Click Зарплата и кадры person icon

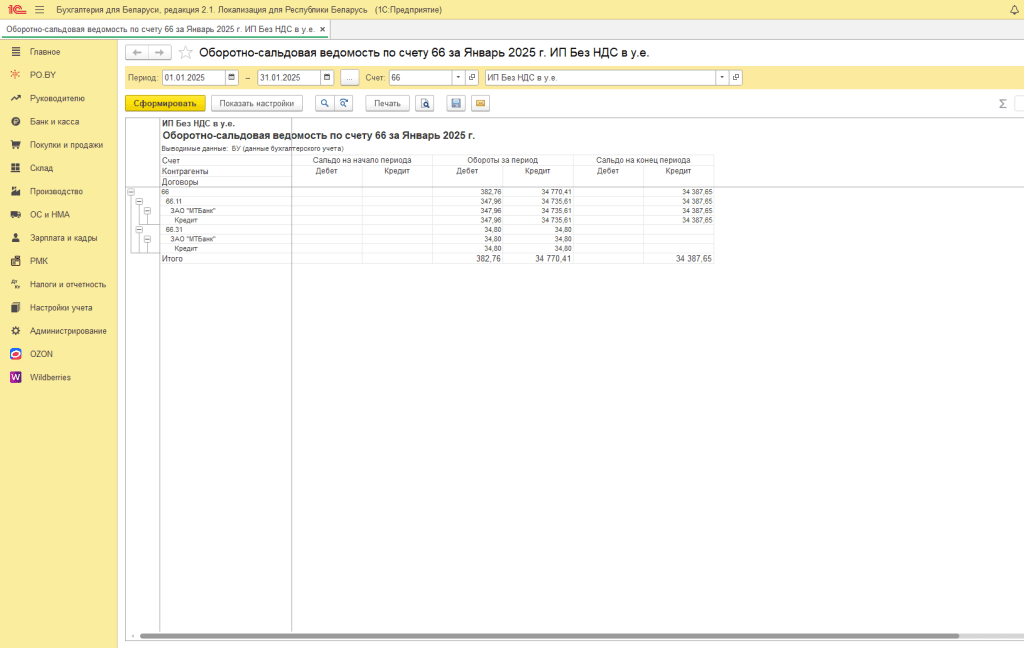[16, 238]
